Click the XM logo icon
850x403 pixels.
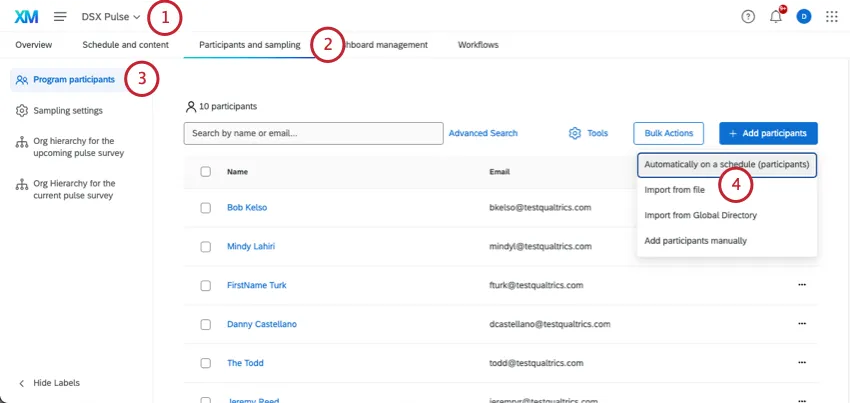(27, 17)
